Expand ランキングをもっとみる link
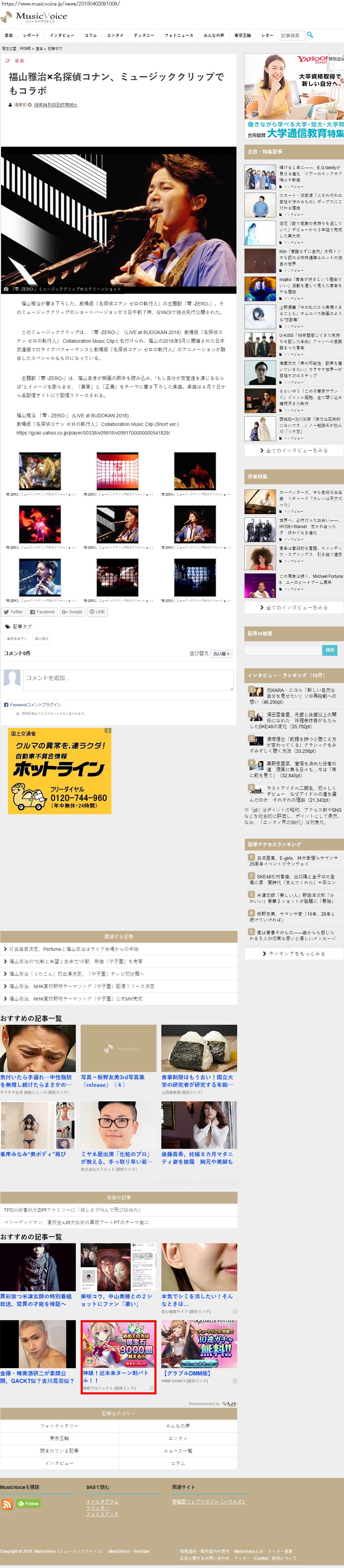The width and height of the screenshot is (344, 1568). [x=294, y=953]
